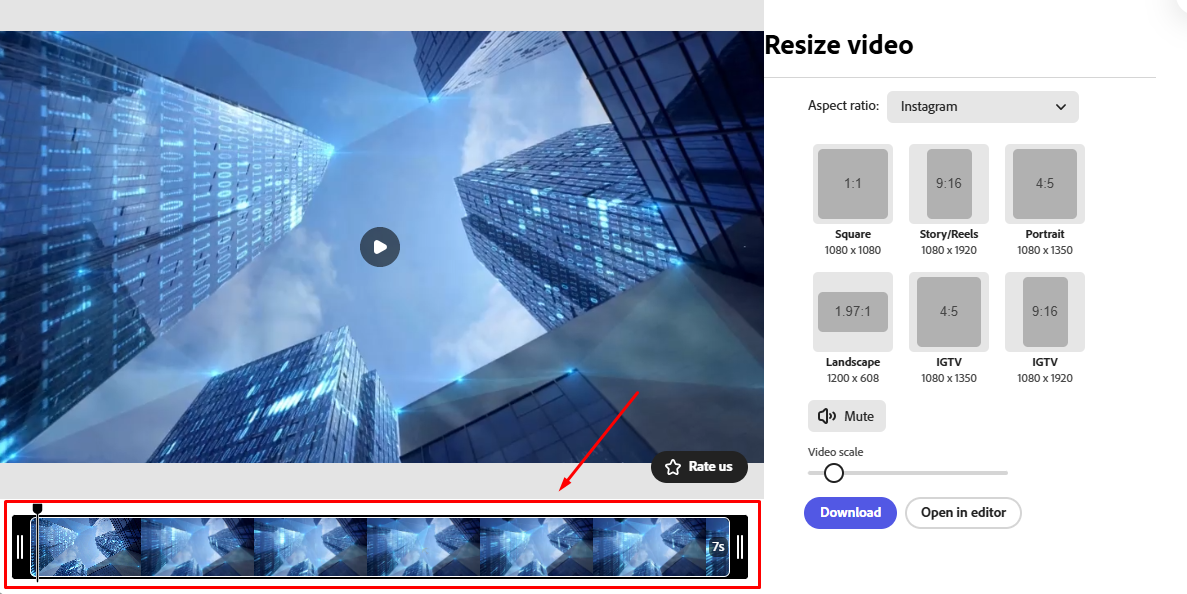This screenshot has height=594, width=1187.
Task: Click the right trim handle on timeline
Action: click(x=740, y=546)
